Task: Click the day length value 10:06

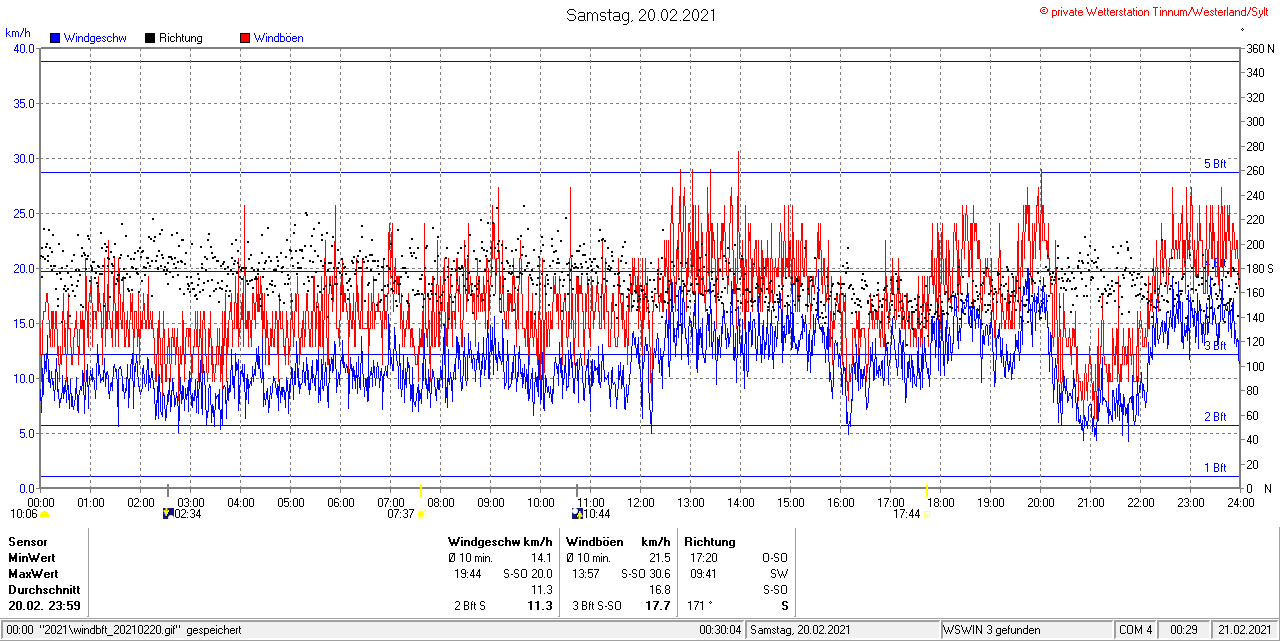Action: (24, 514)
